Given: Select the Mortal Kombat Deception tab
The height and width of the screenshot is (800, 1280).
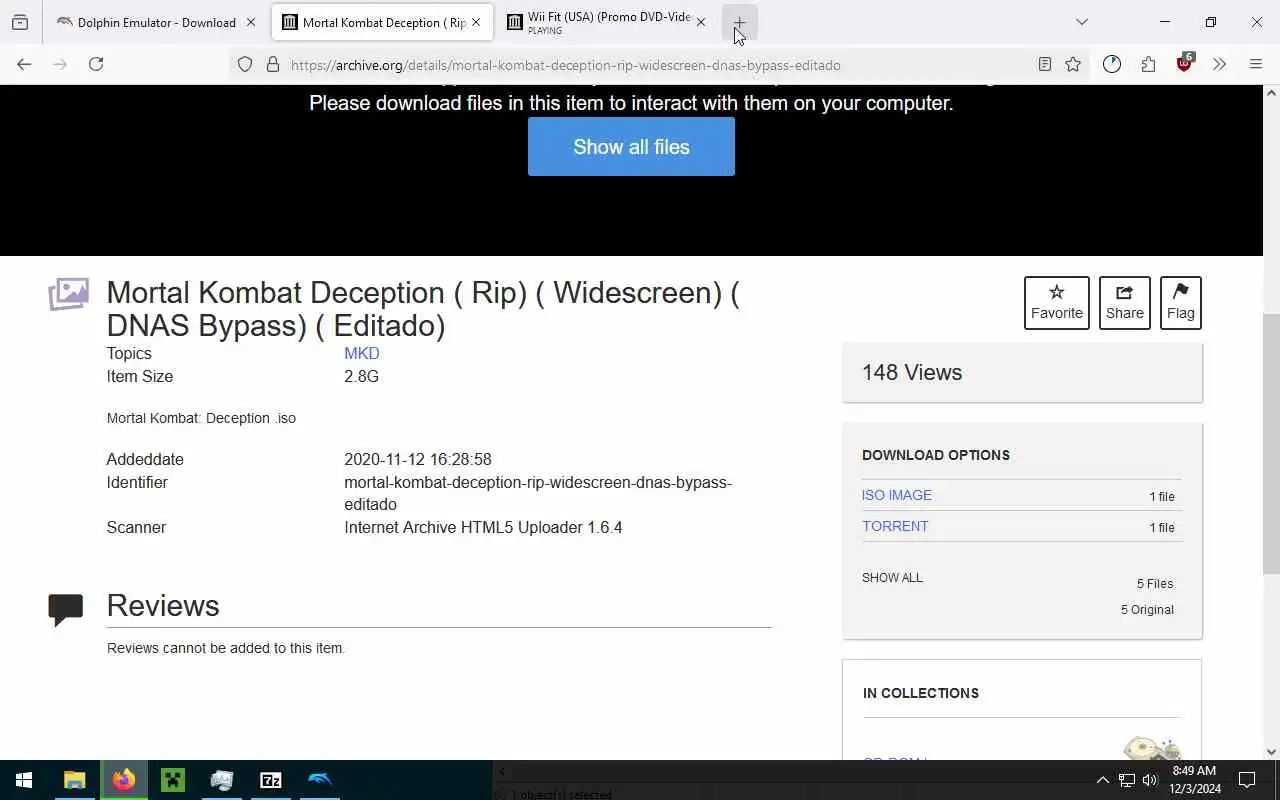Looking at the screenshot, I should pyautogui.click(x=383, y=22).
